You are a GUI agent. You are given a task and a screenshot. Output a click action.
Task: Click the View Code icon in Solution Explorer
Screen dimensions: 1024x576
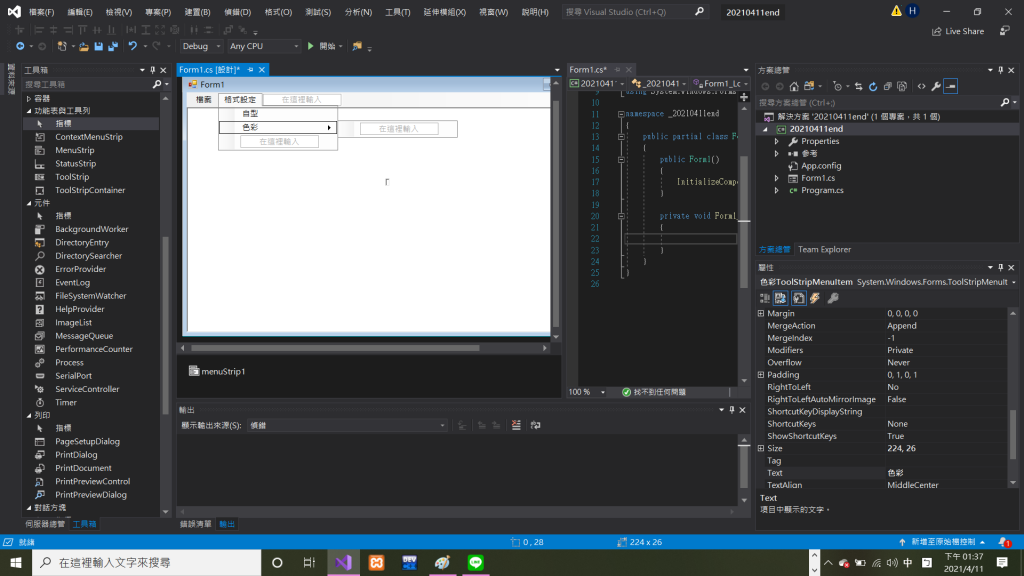click(x=921, y=86)
